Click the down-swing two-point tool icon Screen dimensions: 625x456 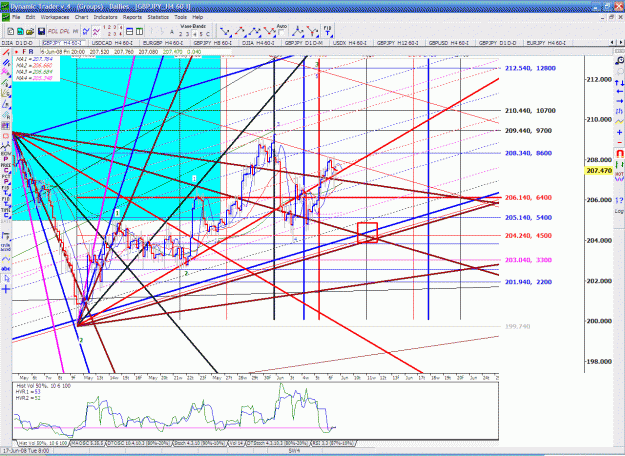point(225,31)
